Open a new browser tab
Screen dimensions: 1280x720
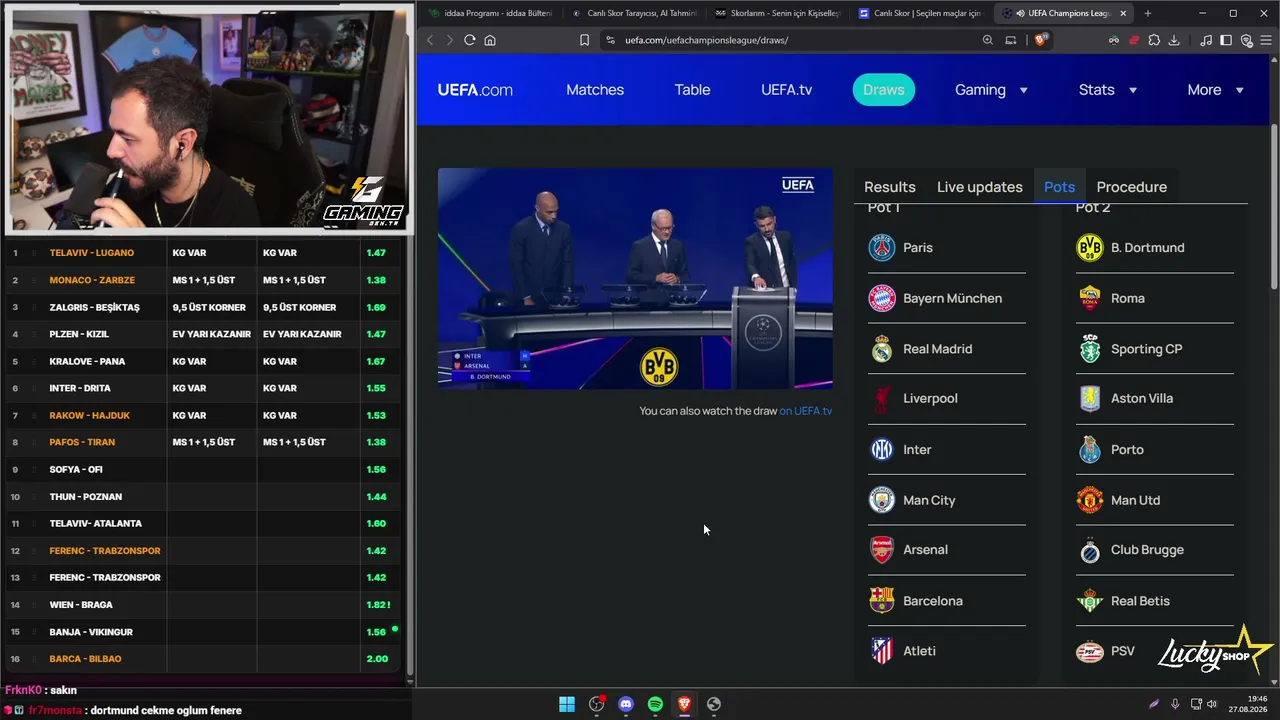[1147, 13]
